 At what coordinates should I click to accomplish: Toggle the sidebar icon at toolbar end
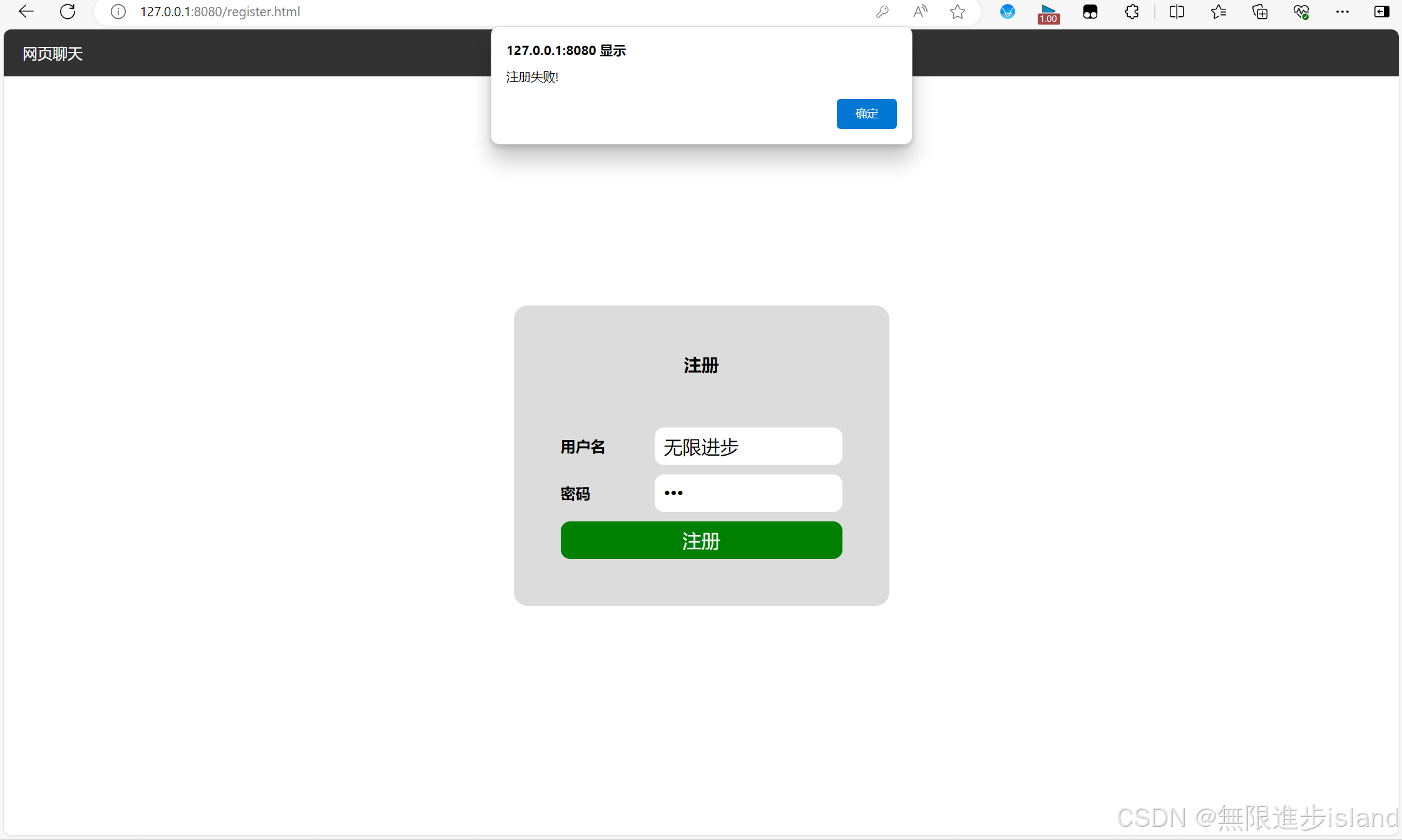(1381, 11)
